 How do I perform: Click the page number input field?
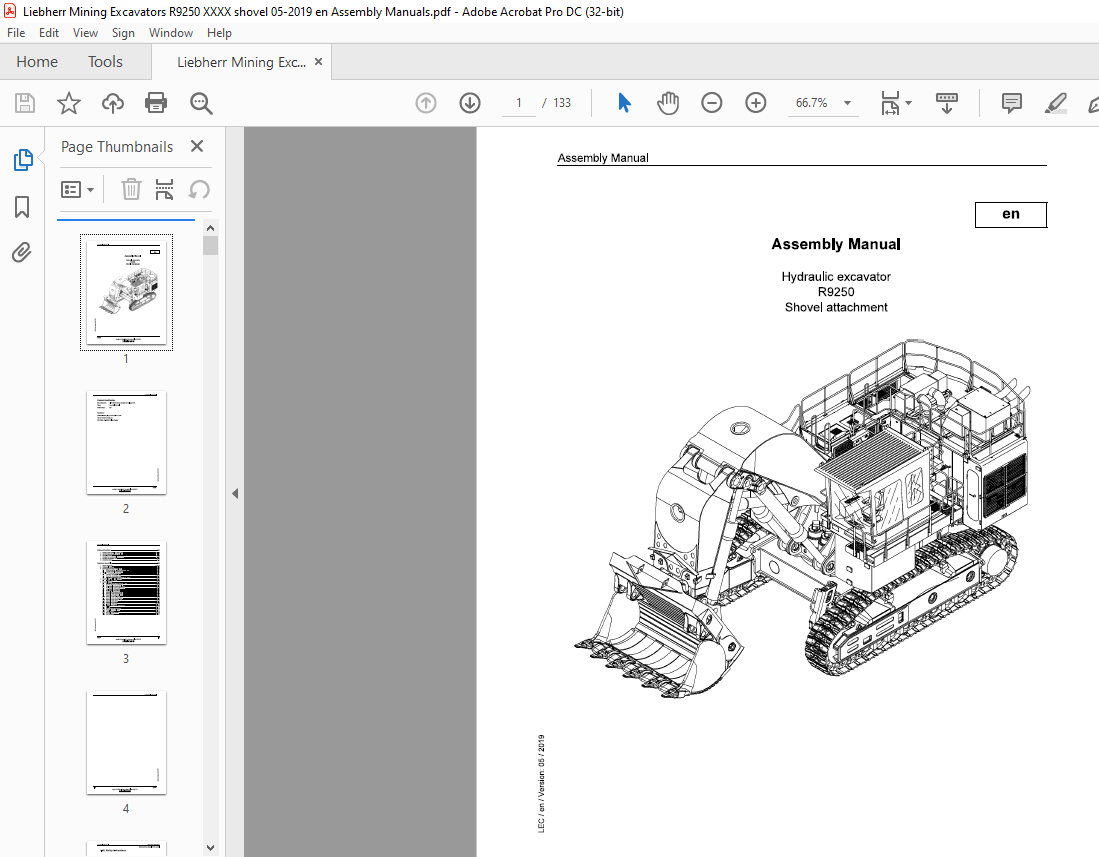(519, 103)
